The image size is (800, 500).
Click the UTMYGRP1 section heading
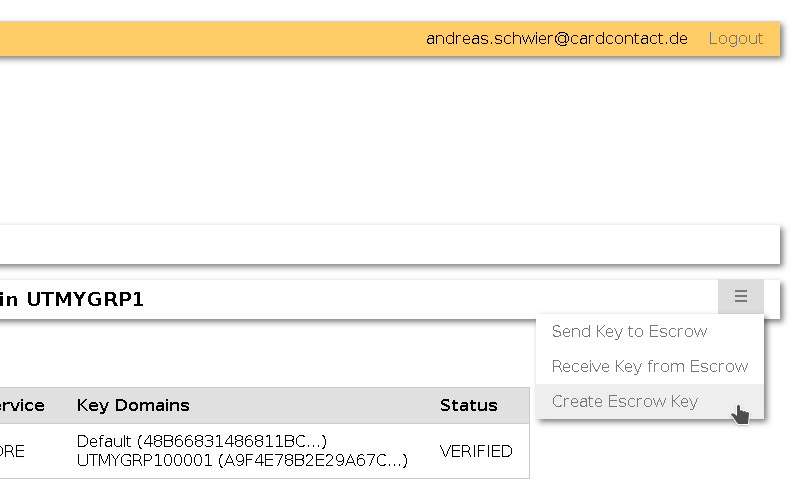[x=84, y=299]
